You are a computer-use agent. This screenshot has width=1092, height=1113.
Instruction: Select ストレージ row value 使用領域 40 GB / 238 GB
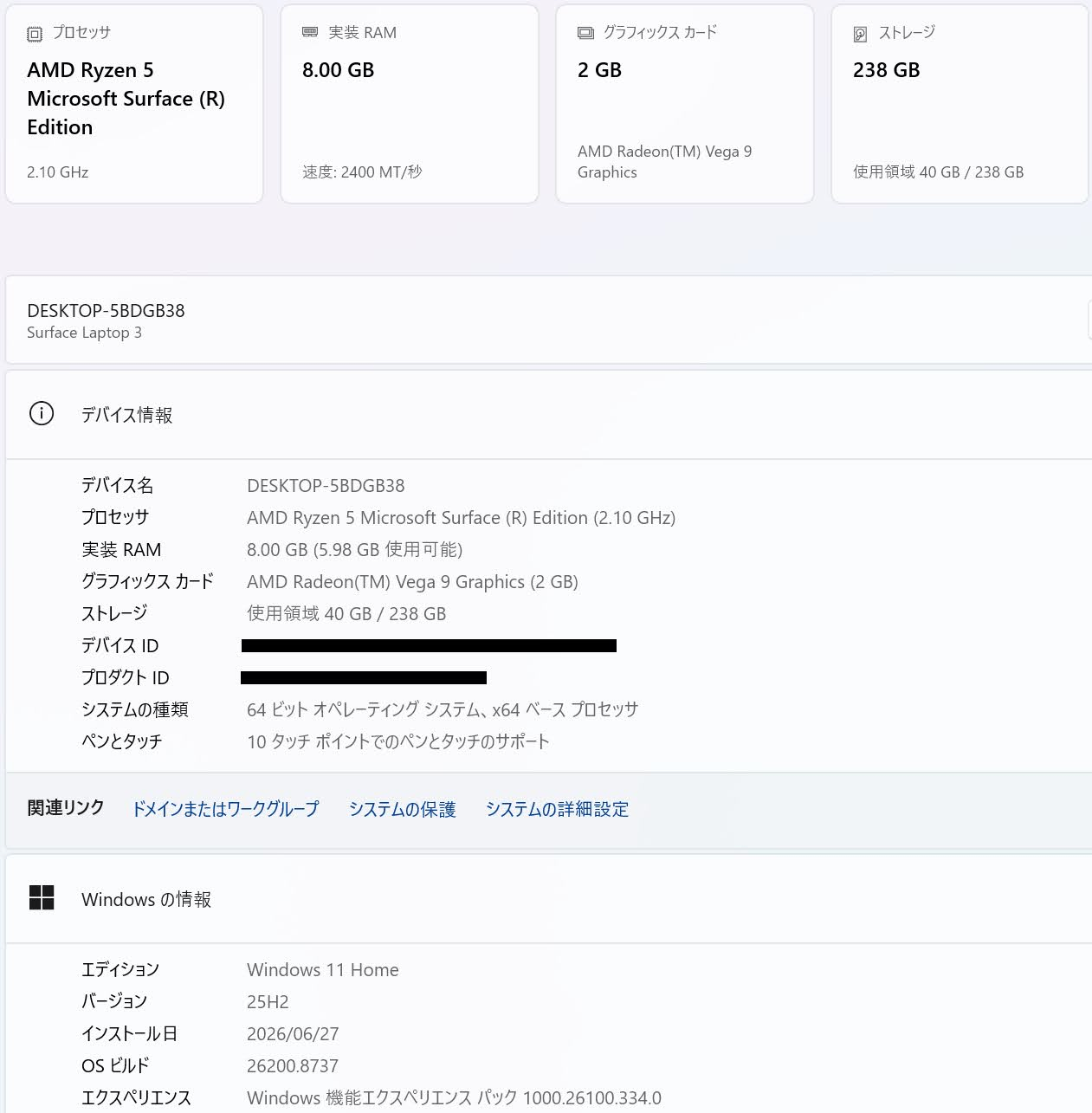[346, 614]
